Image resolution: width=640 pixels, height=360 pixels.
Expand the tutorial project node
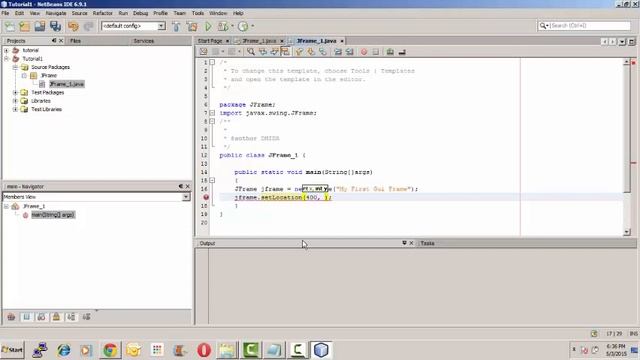point(7,50)
